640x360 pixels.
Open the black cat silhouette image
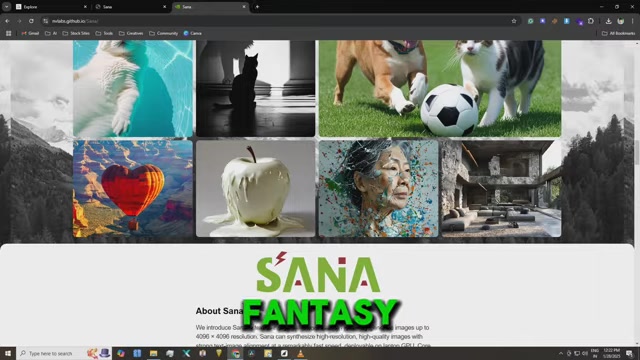click(256, 88)
